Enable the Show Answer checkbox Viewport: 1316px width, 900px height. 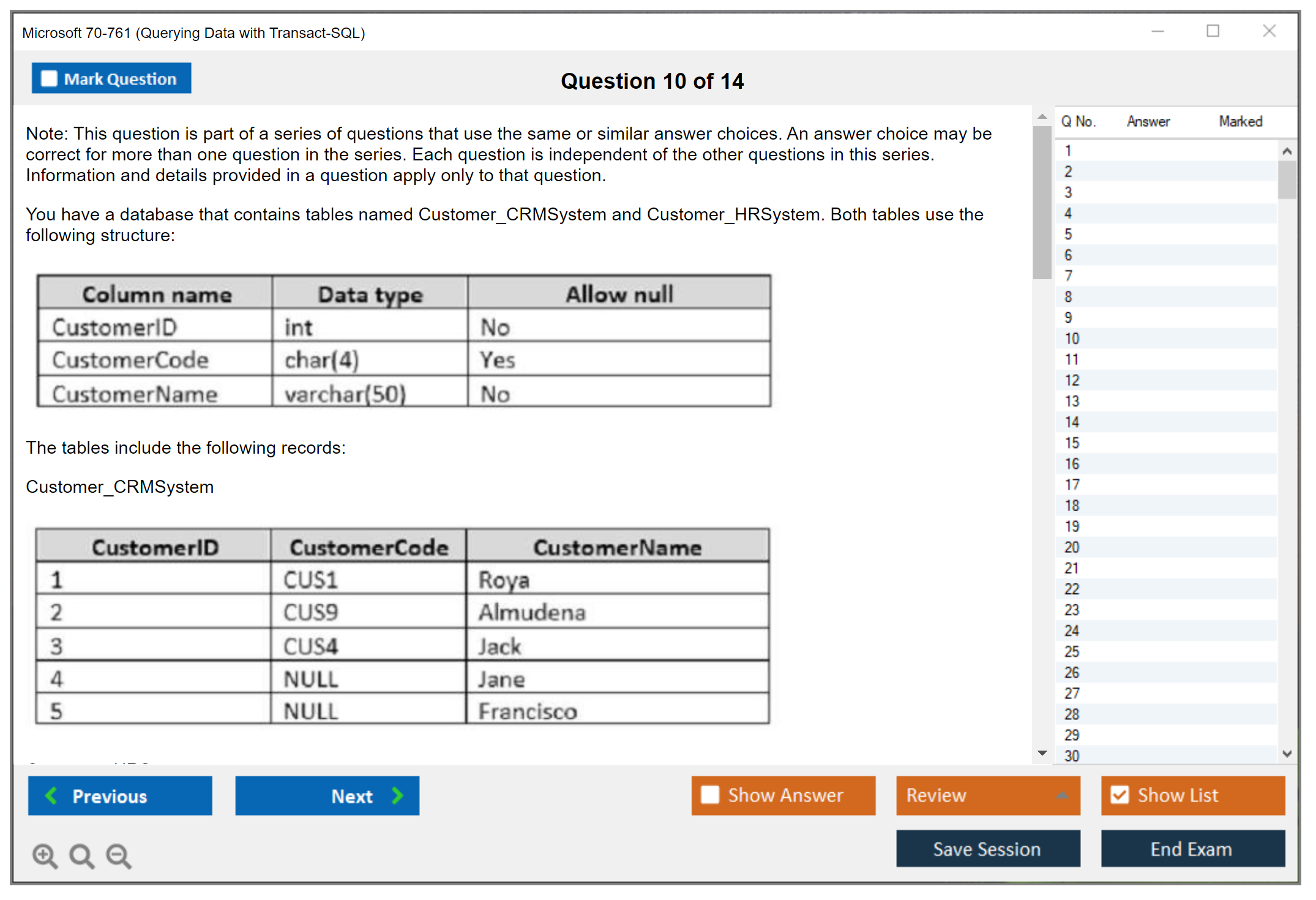click(710, 795)
